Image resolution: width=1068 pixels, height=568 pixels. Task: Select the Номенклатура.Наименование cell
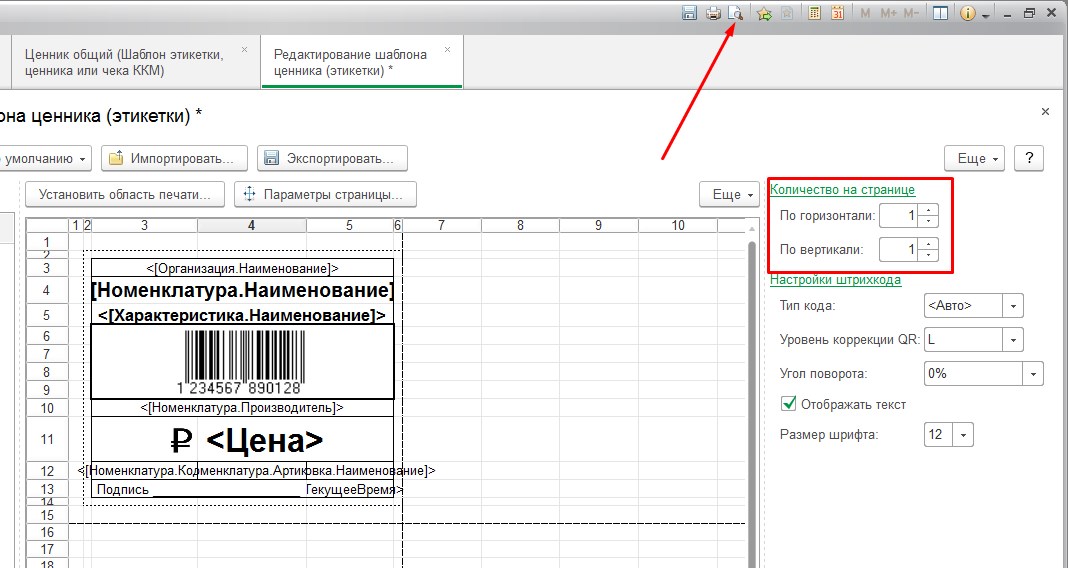(x=242, y=291)
